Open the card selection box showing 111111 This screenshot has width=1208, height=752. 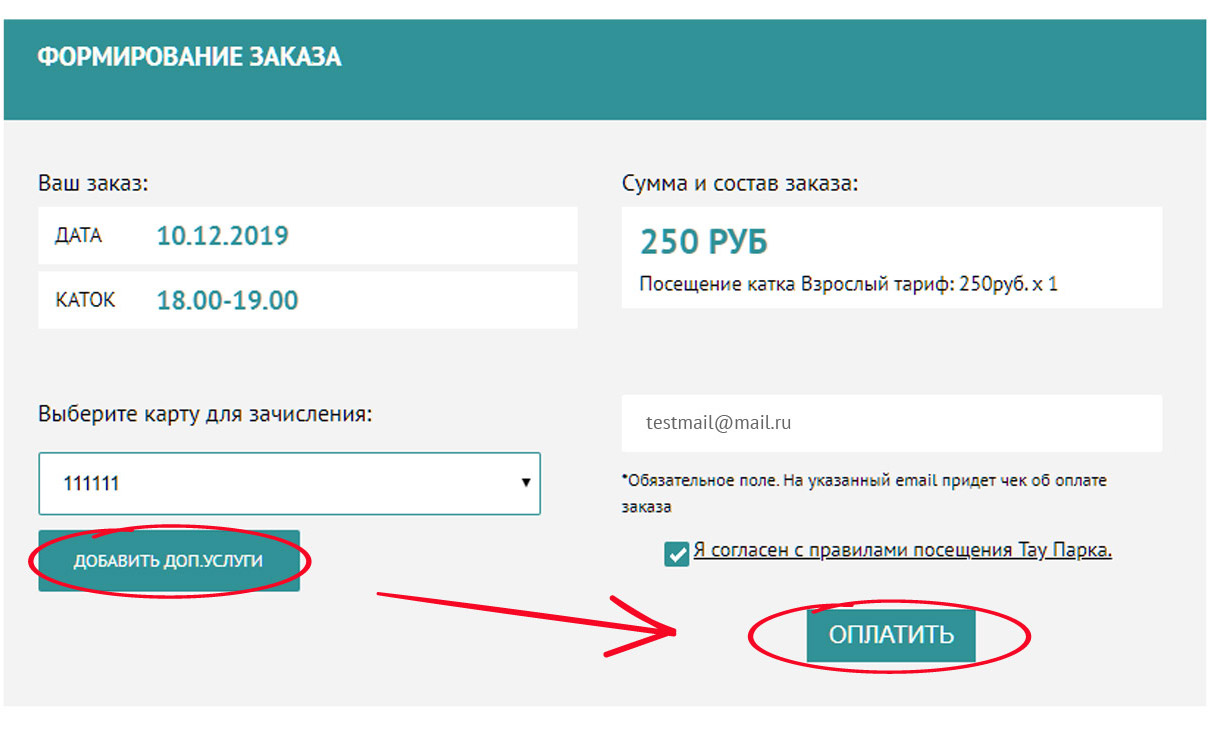pyautogui.click(x=290, y=484)
